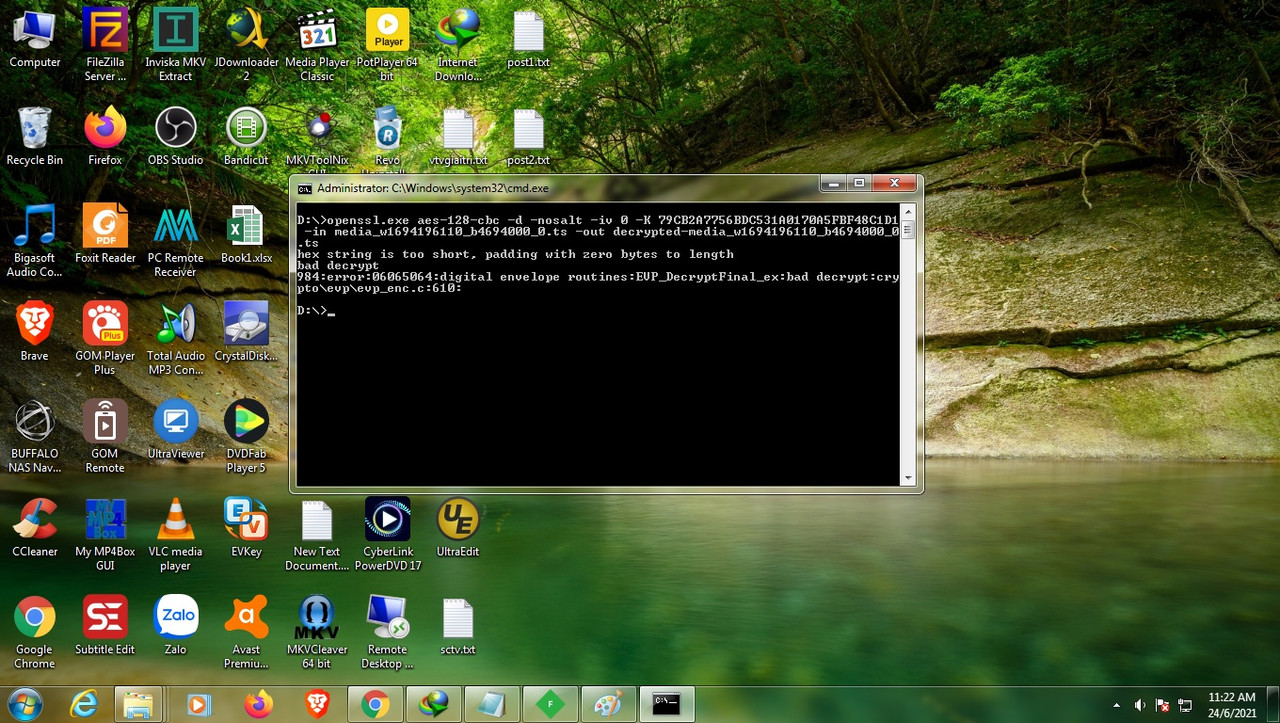Select Total Audio MP3 Converter icon
Screen dimensions: 1280x723
pos(175,339)
